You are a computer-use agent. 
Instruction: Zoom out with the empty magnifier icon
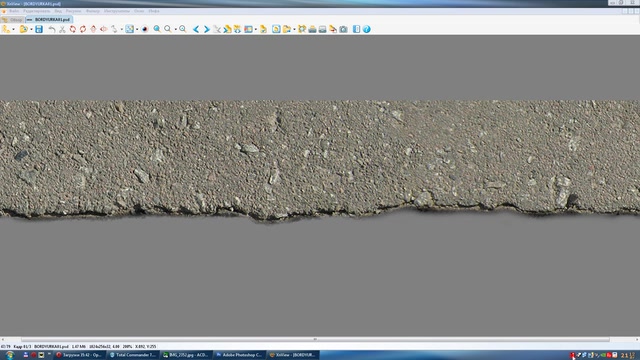[168, 29]
